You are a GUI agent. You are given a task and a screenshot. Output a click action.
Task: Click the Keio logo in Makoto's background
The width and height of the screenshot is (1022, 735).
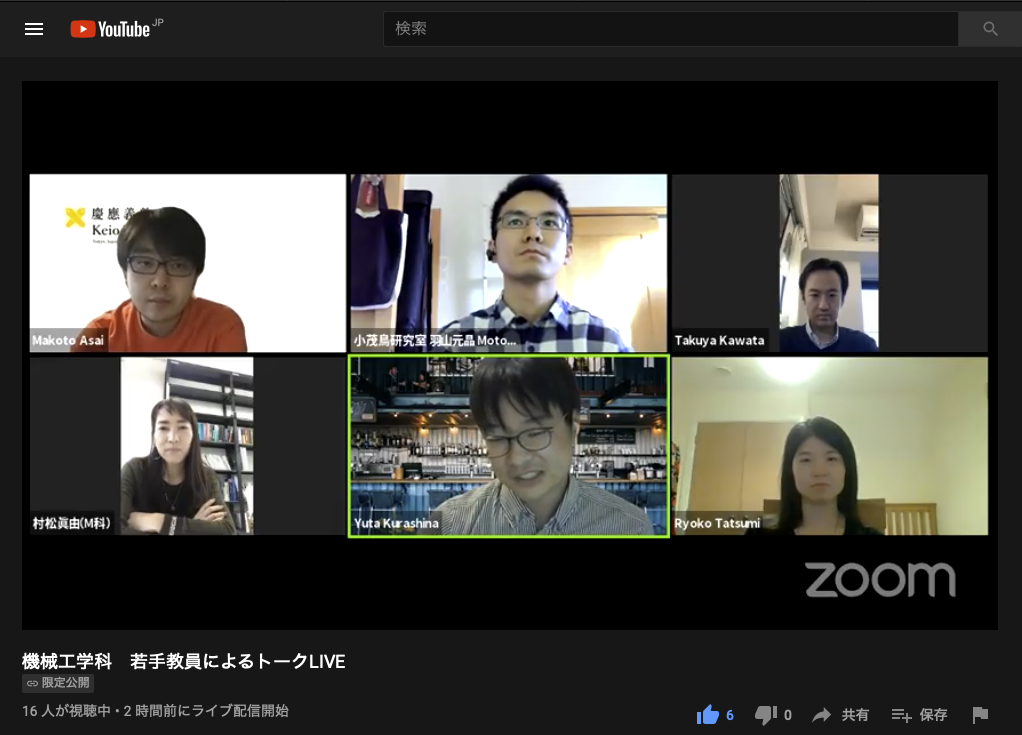point(90,220)
